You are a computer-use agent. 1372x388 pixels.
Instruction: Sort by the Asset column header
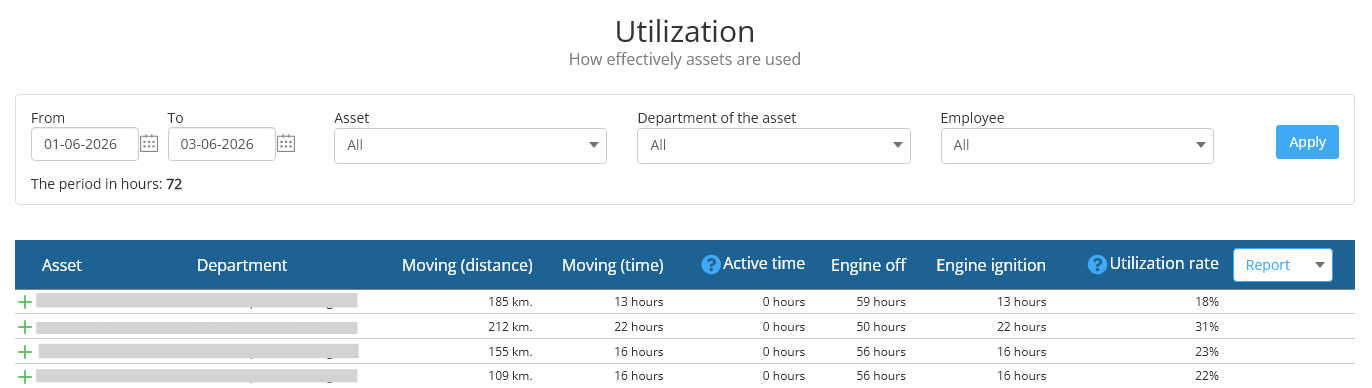[62, 265]
